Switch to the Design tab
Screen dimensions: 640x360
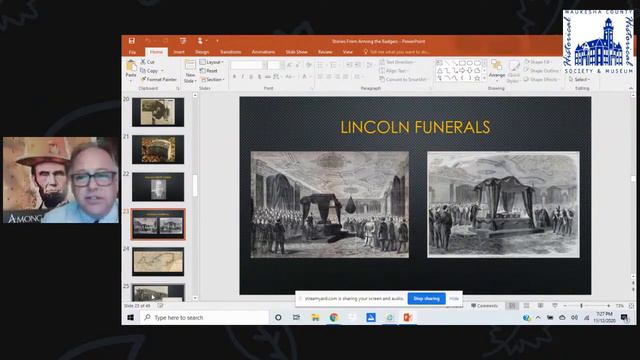pos(202,52)
